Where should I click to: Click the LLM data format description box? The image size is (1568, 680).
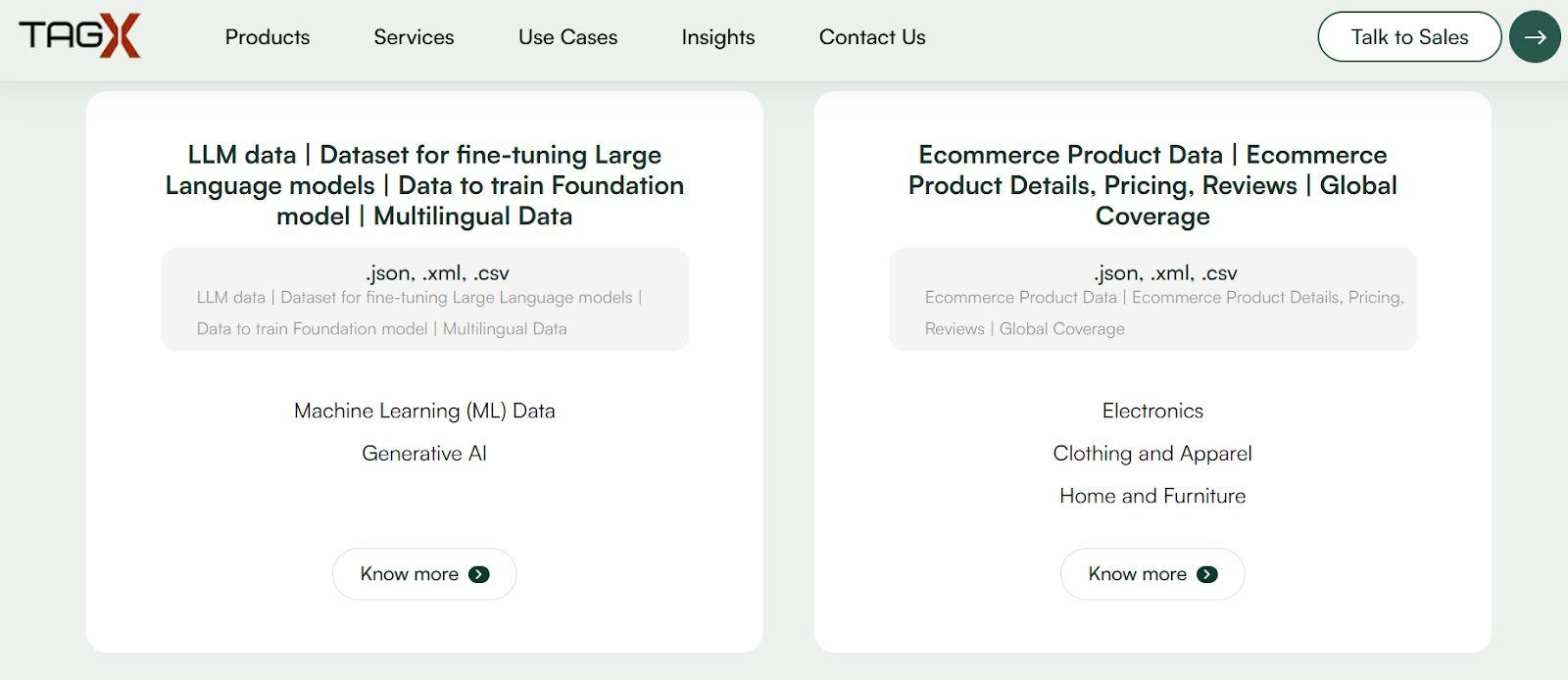click(424, 300)
